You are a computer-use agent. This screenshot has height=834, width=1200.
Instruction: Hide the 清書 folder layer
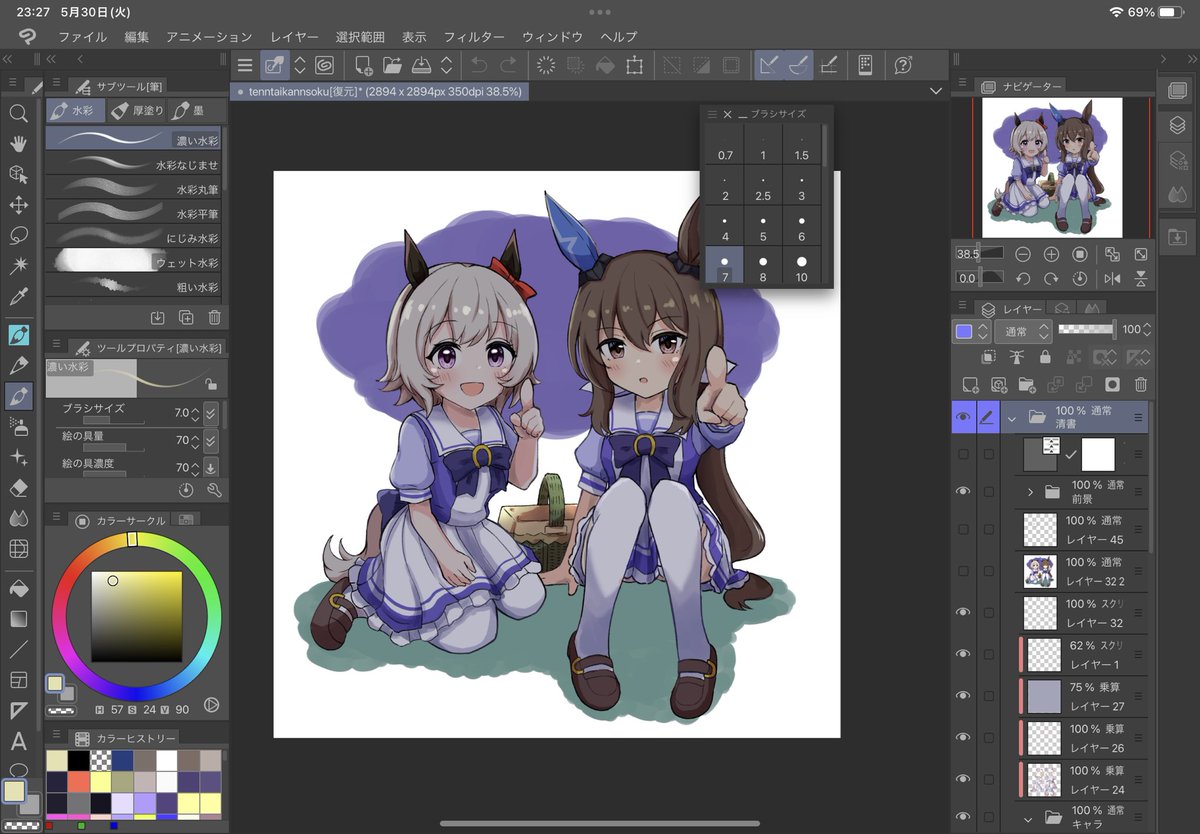coord(963,417)
